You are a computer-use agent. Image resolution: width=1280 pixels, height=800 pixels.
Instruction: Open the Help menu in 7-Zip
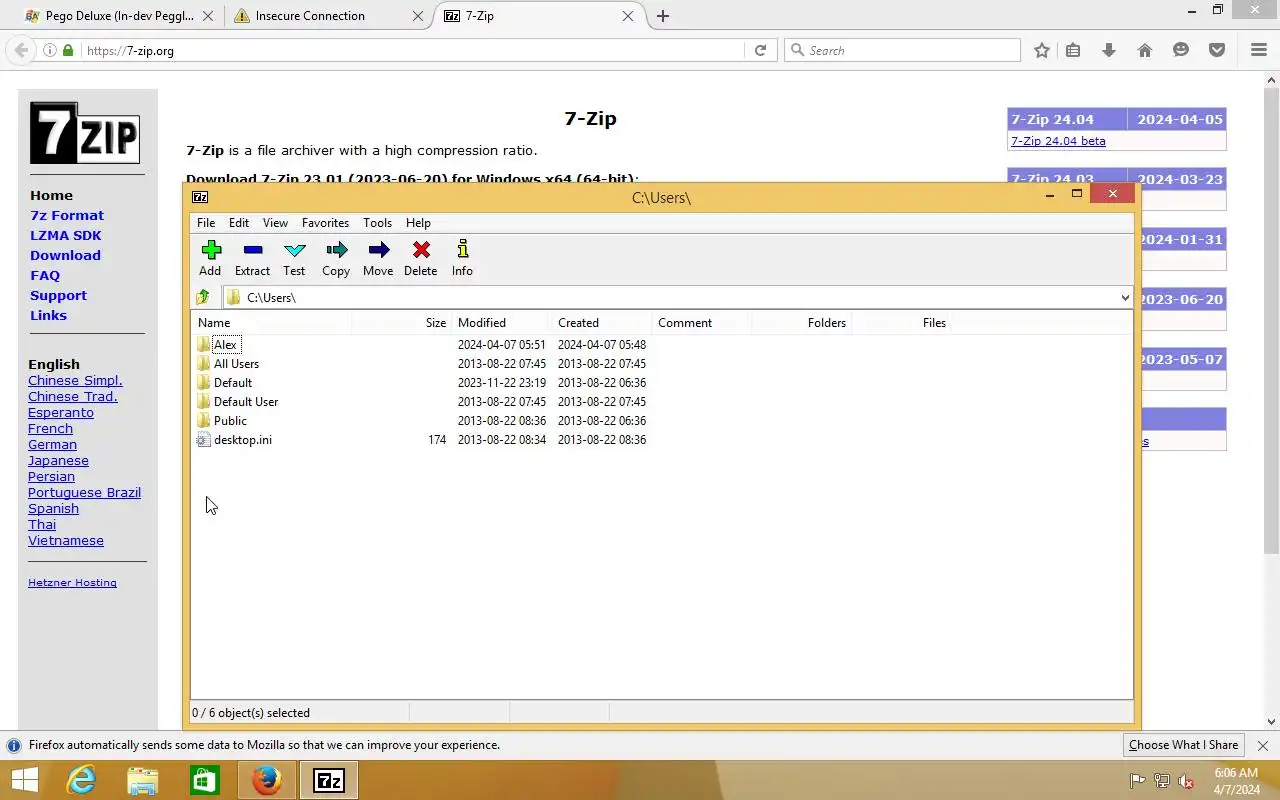click(418, 223)
